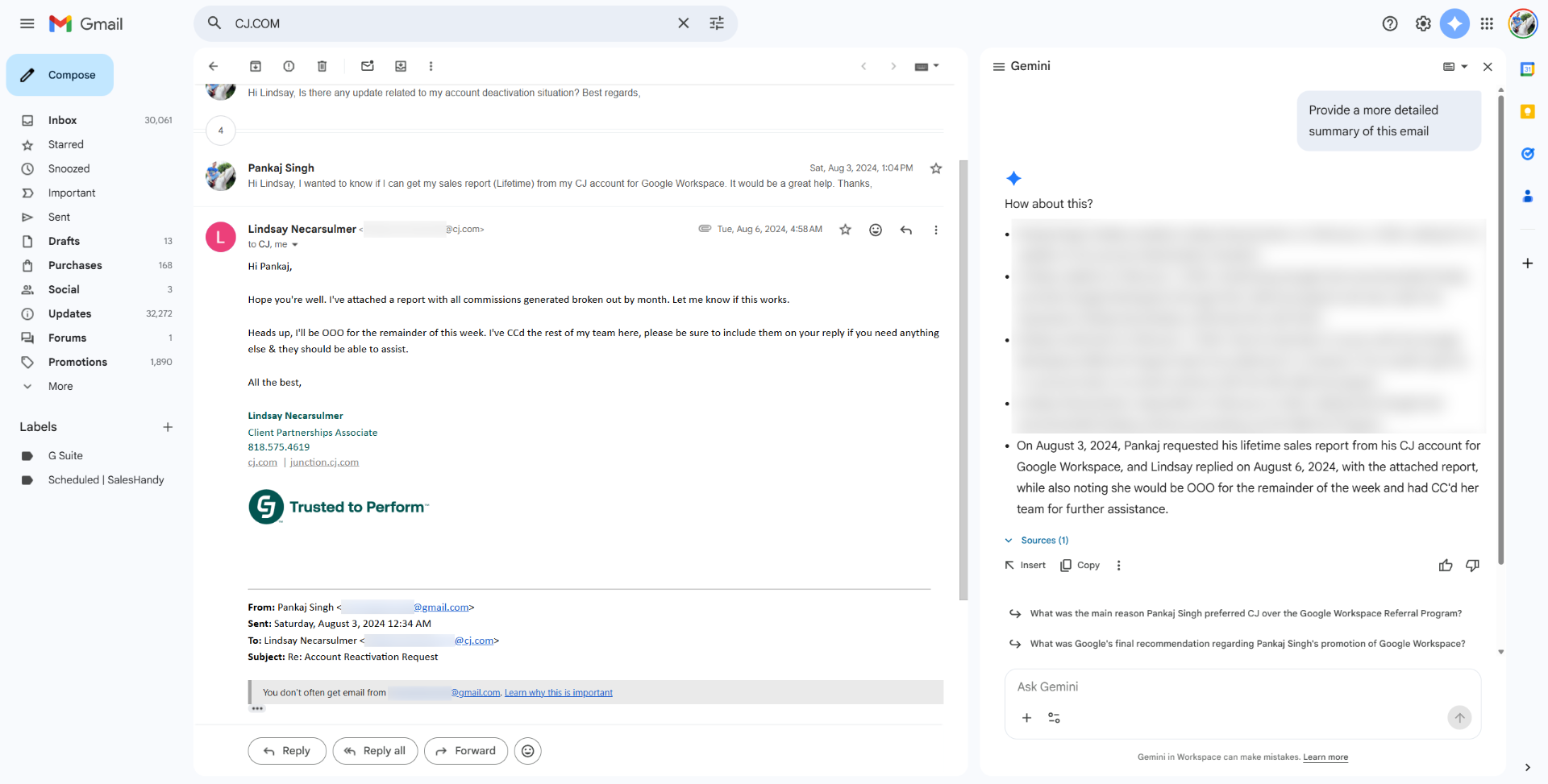Viewport: 1548px width, 784px height.
Task: Reply to Lindsay's message via arrow icon
Action: point(906,230)
